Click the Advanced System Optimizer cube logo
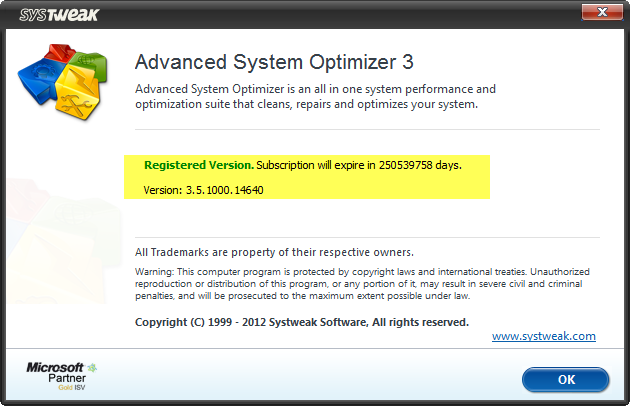630x406 pixels. pos(63,82)
